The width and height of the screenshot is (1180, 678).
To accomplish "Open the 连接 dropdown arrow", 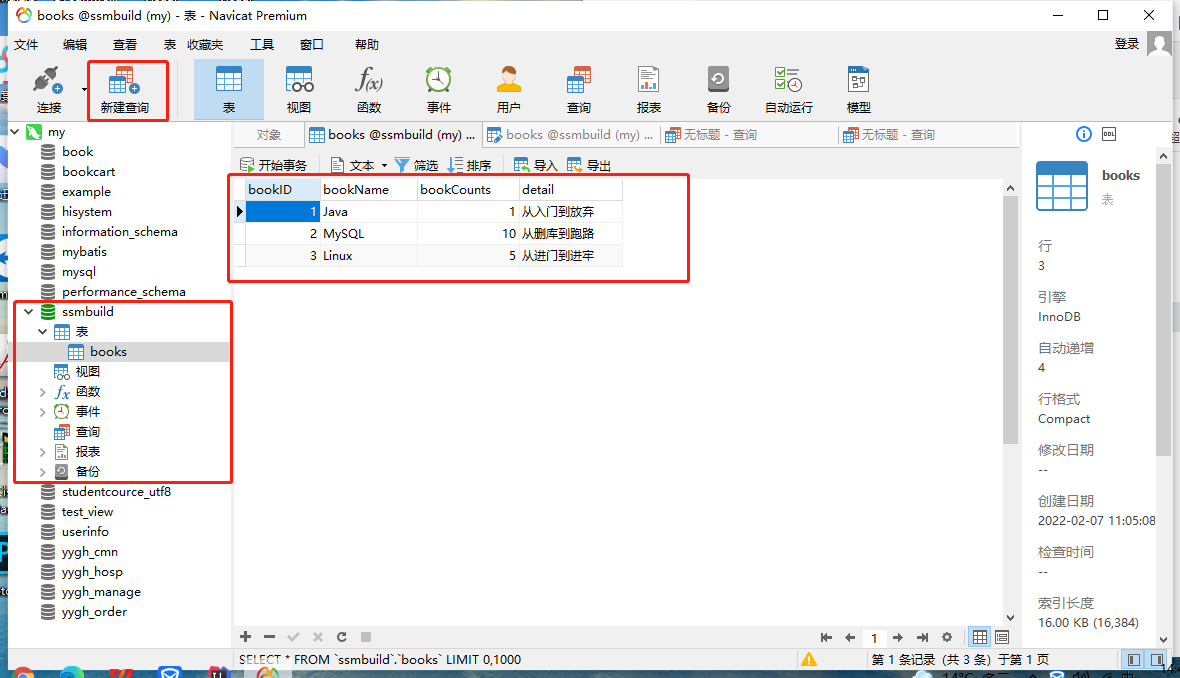I will (x=84, y=90).
